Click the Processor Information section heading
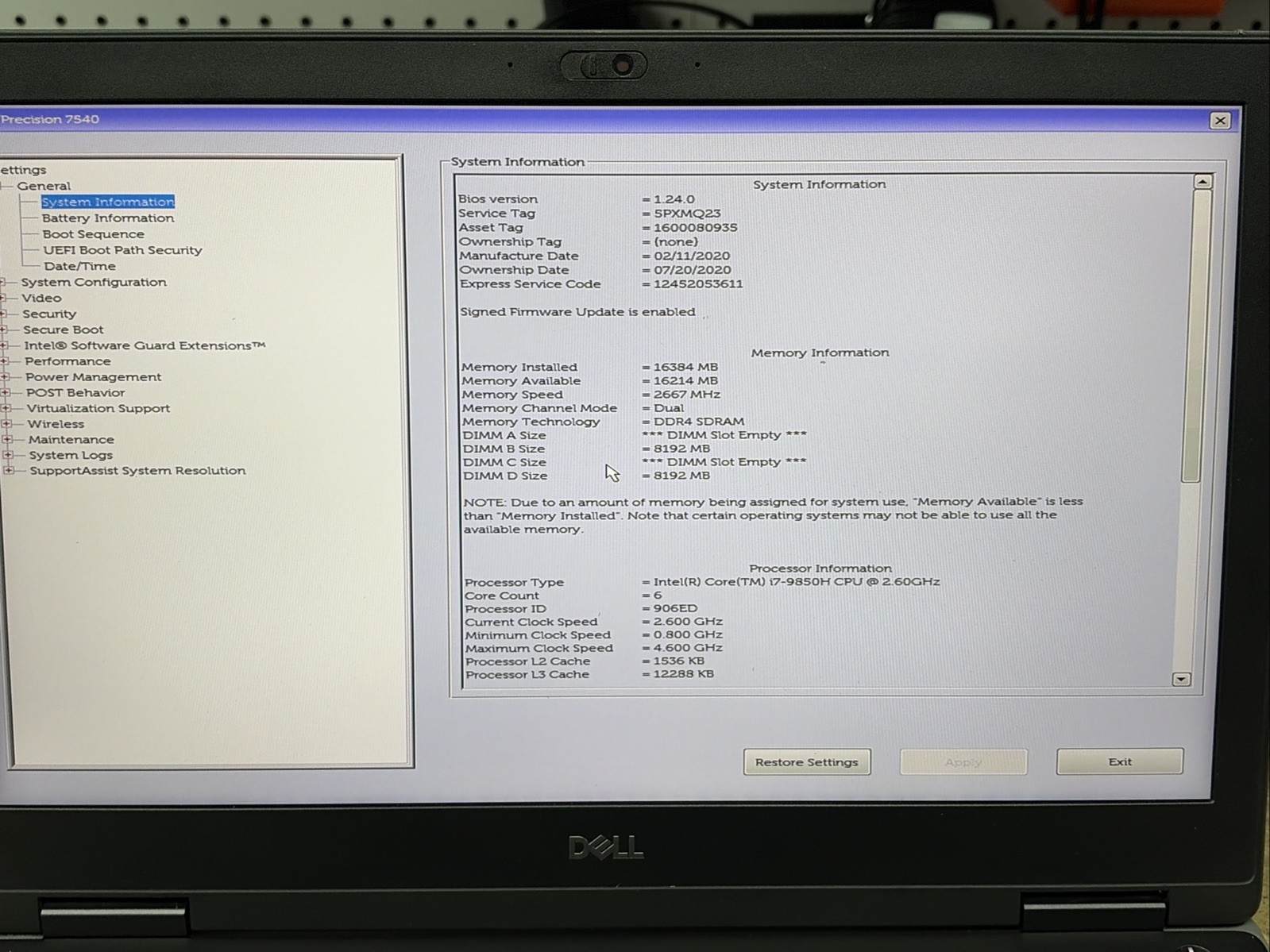1270x952 pixels. (x=820, y=569)
